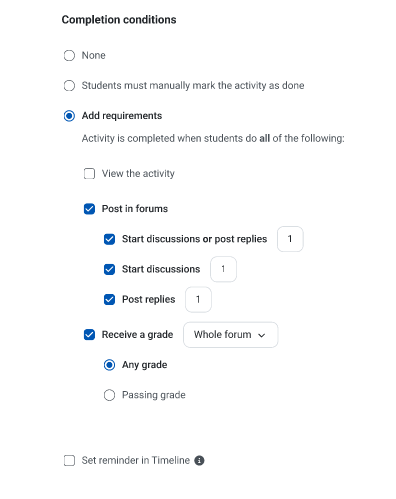Image resolution: width=396 pixels, height=499 pixels.
Task: Select the Any grade radio option
Action: [109, 365]
